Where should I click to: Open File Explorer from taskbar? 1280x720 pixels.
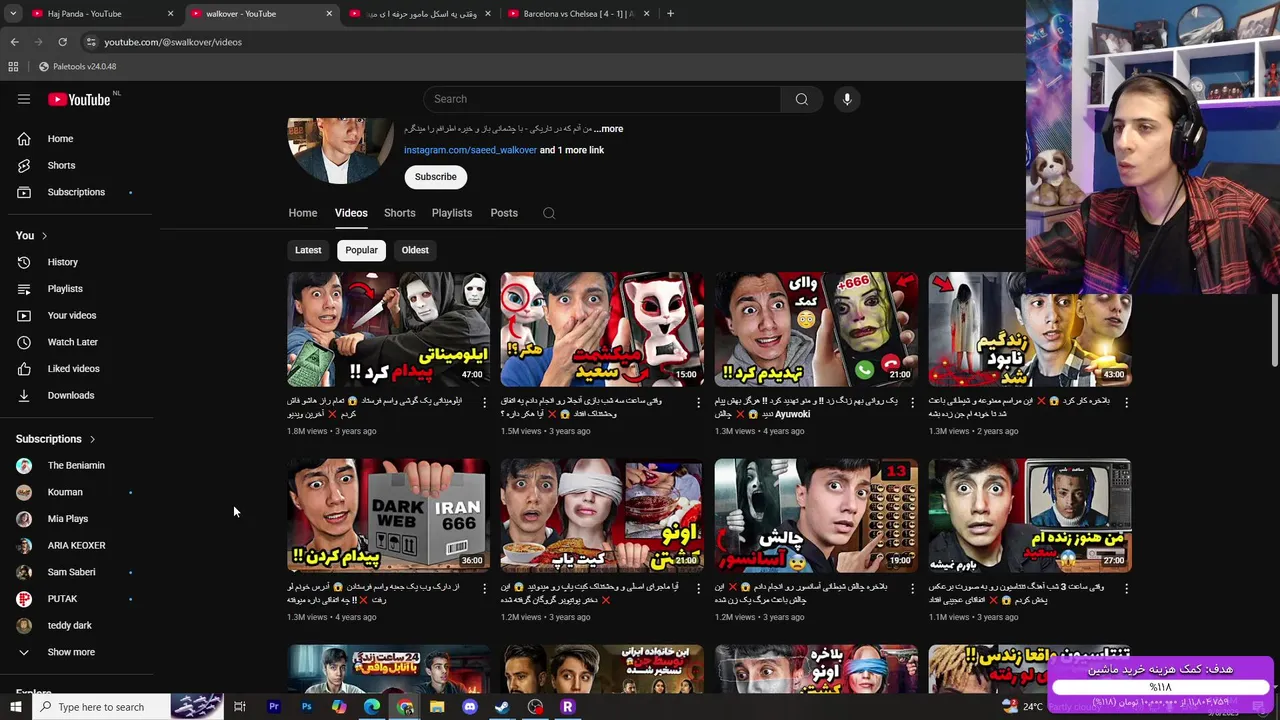tap(437, 707)
